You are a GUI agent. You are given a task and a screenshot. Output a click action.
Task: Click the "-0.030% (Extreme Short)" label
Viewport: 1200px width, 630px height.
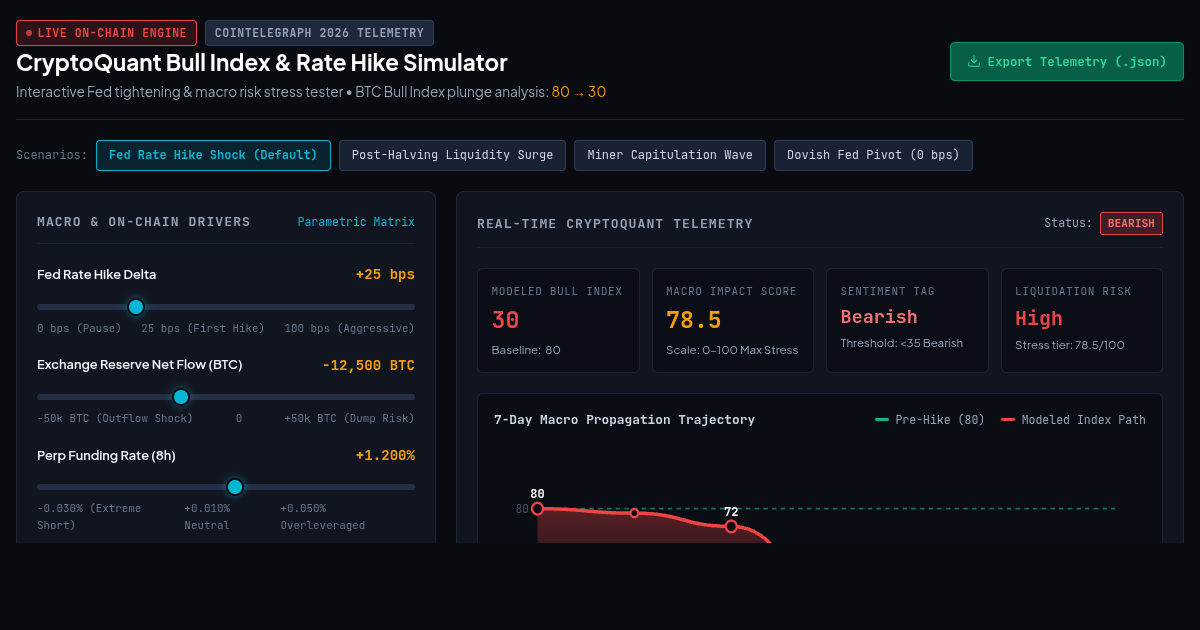(89, 517)
